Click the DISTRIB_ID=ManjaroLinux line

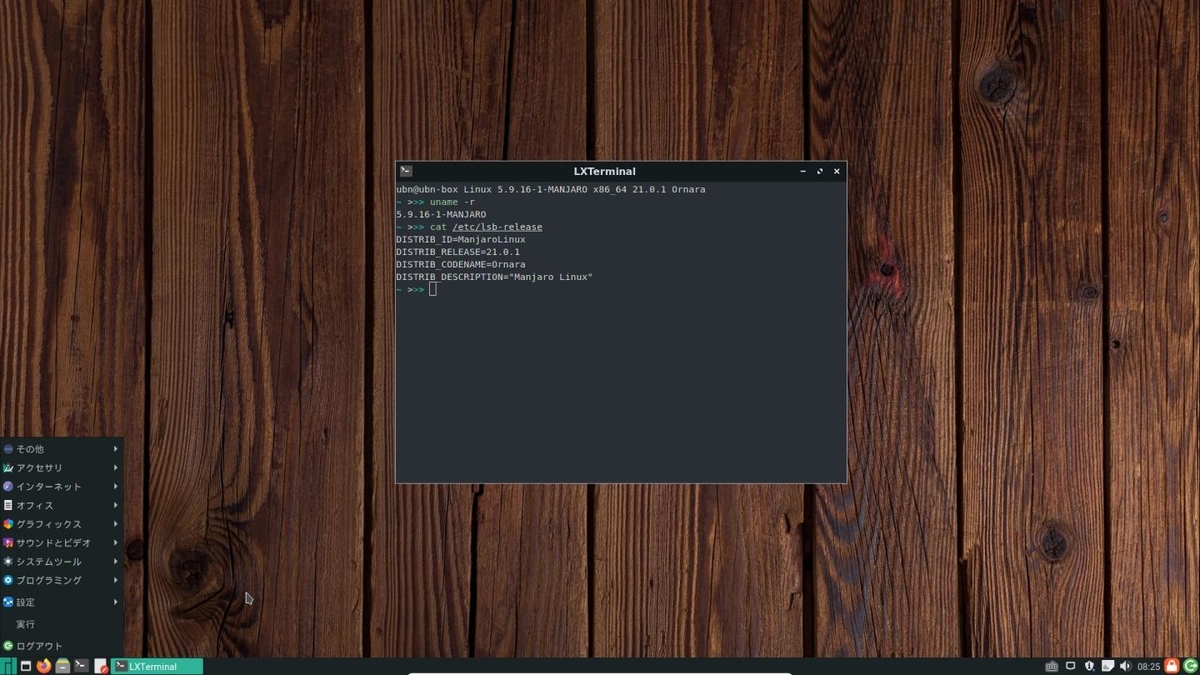(x=461, y=240)
